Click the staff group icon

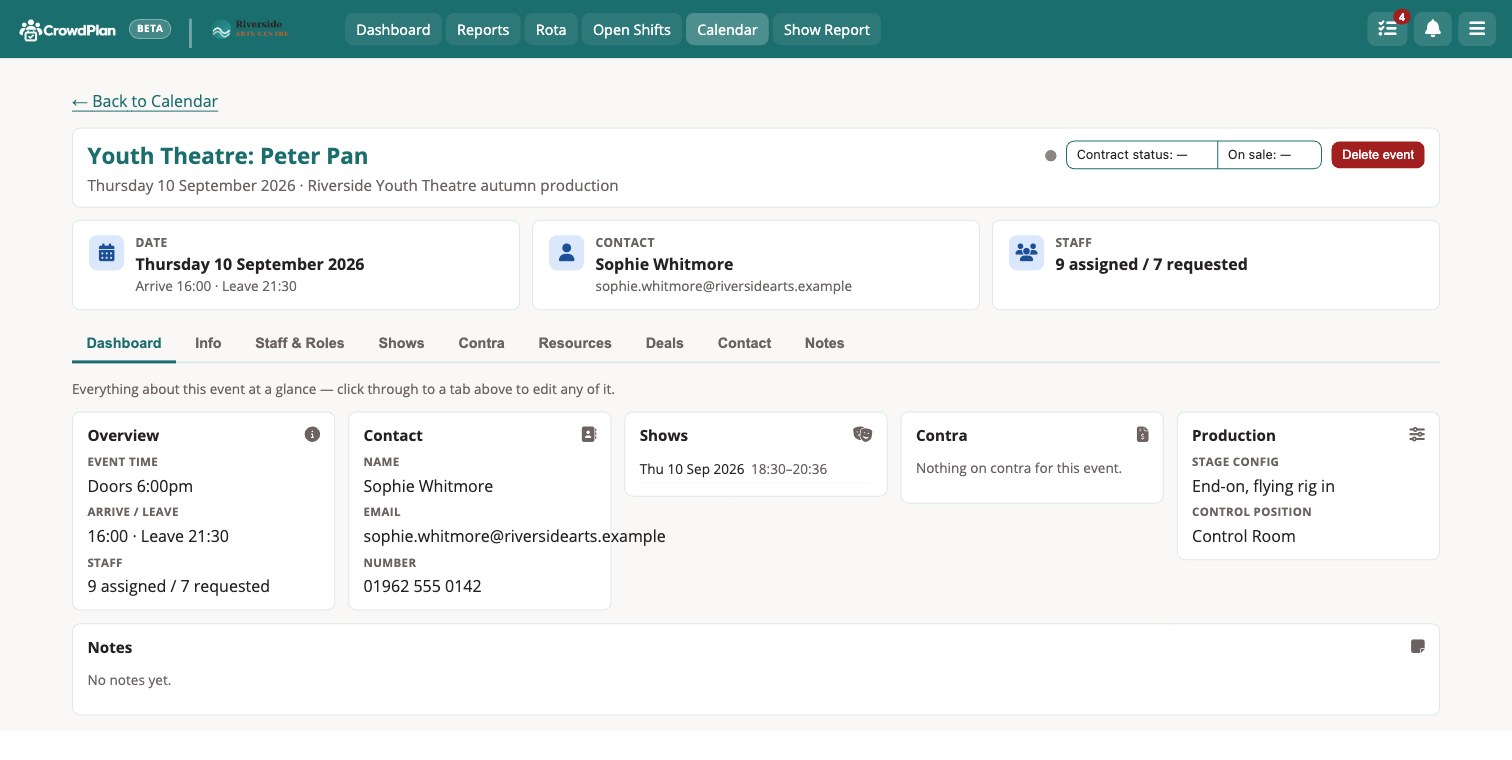coord(1027,253)
